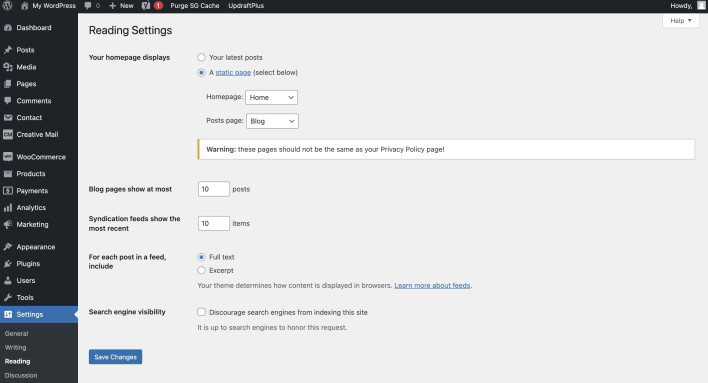Click the Dashboard gauge icon in sidebar
Viewport: 708px width, 383px height.
pos(8,28)
